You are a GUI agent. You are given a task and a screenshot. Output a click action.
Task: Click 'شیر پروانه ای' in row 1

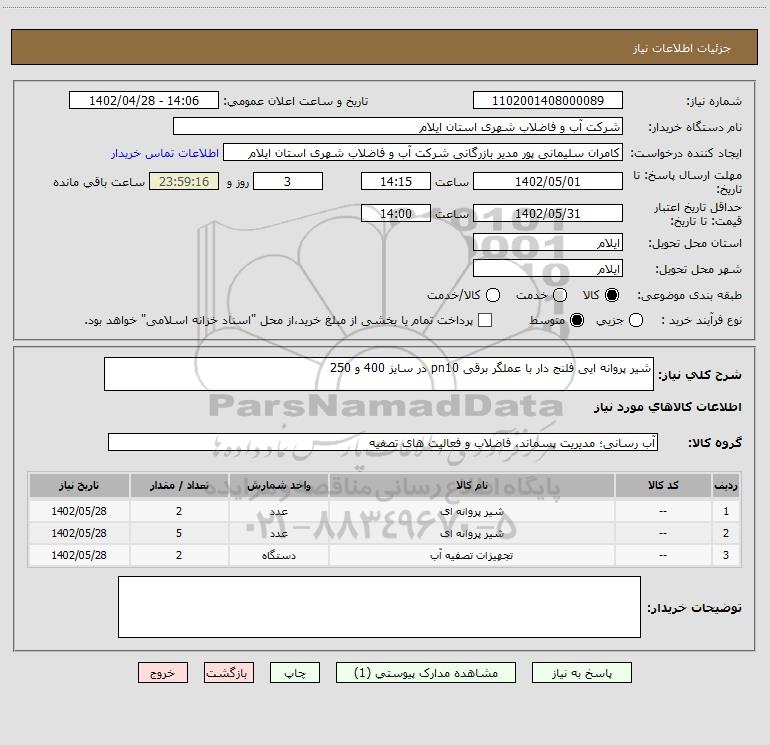pos(471,511)
